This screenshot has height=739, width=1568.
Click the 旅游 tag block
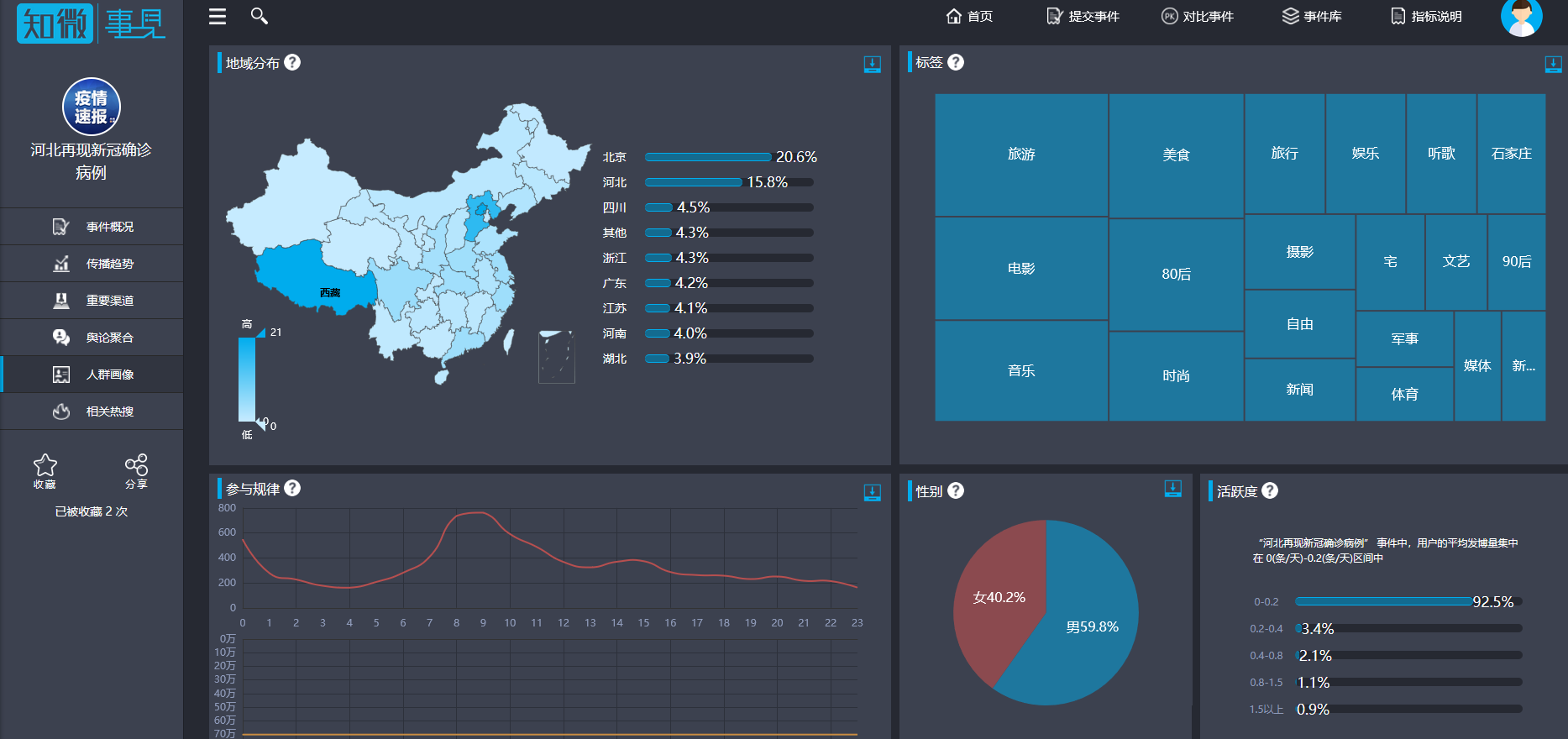coord(1021,155)
